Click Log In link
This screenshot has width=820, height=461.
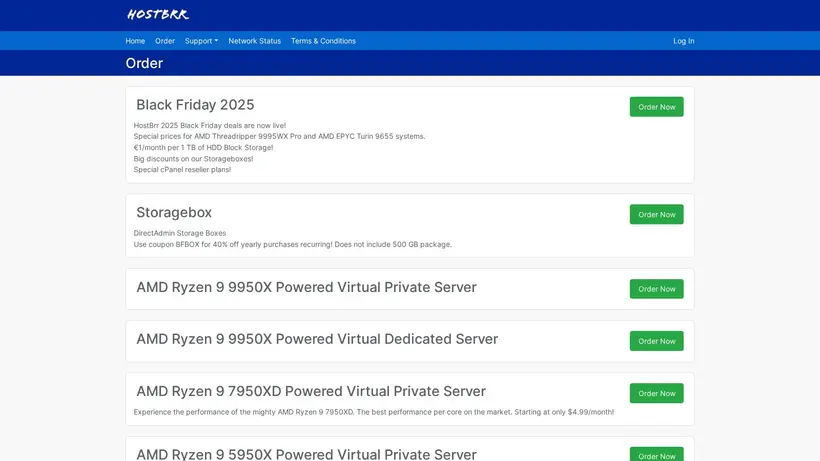click(684, 41)
